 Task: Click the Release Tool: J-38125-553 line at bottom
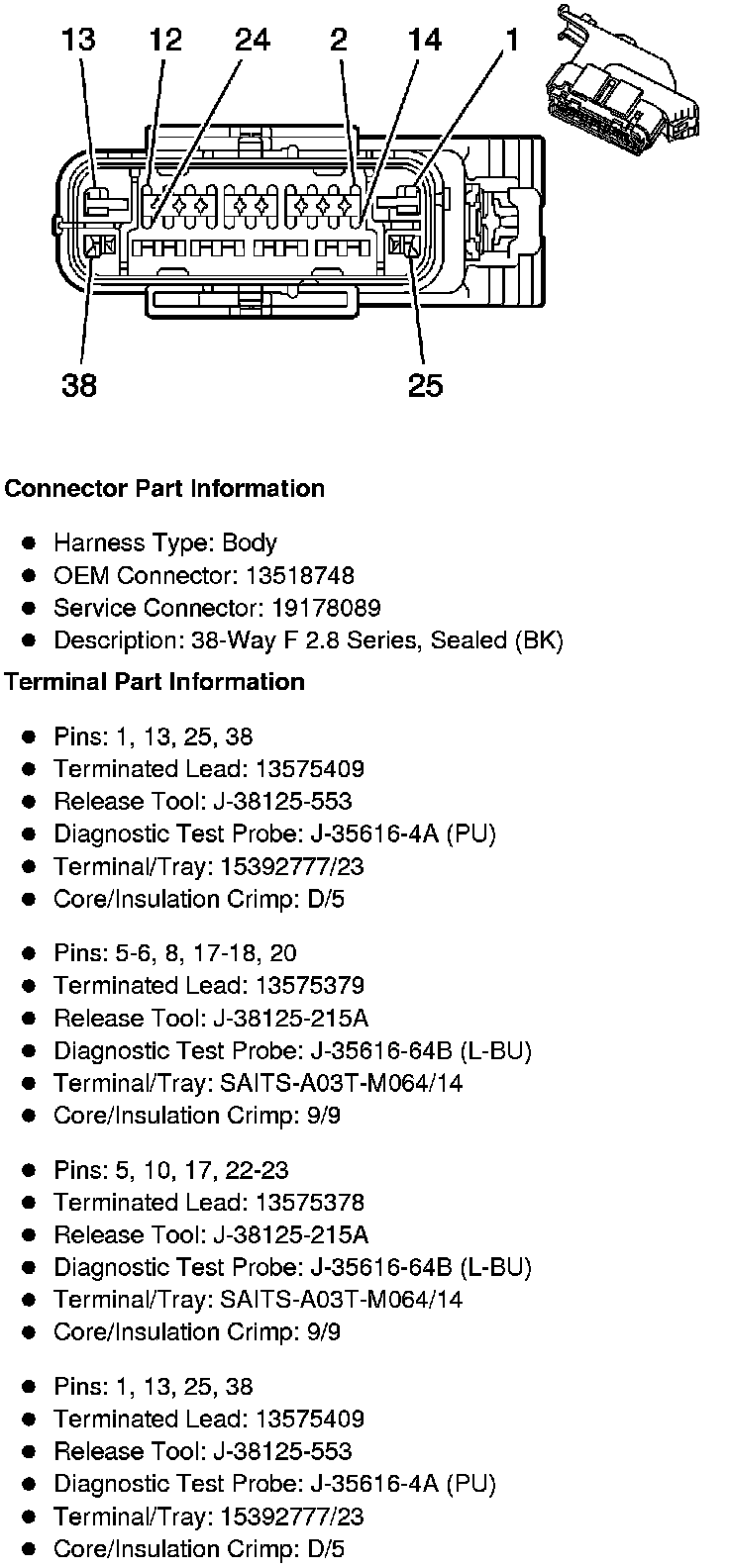coord(202,1451)
